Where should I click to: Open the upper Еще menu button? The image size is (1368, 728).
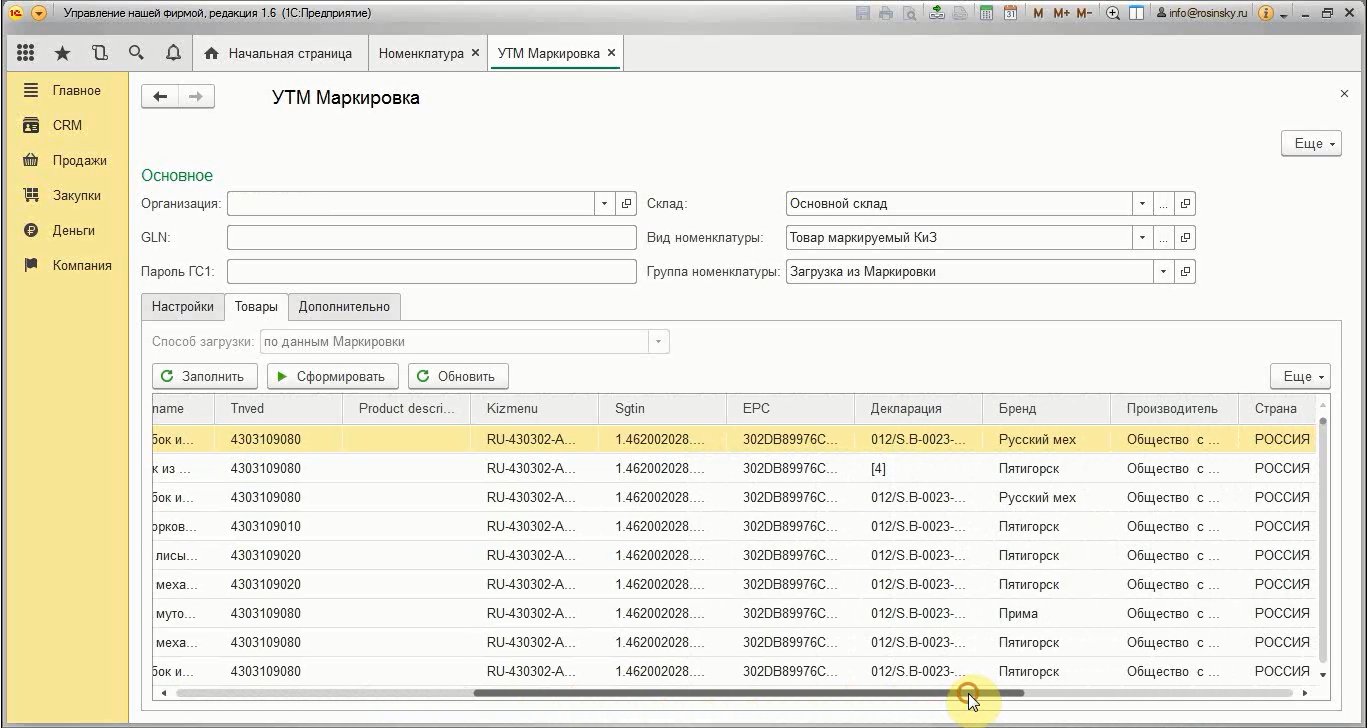[x=1310, y=144]
